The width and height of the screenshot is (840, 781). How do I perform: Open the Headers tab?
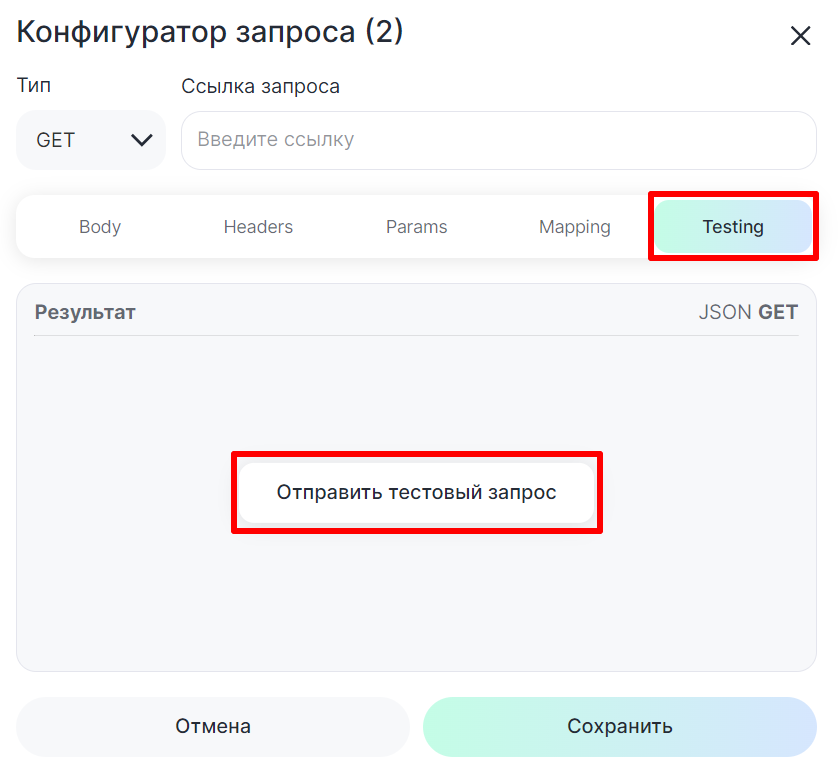click(x=258, y=227)
